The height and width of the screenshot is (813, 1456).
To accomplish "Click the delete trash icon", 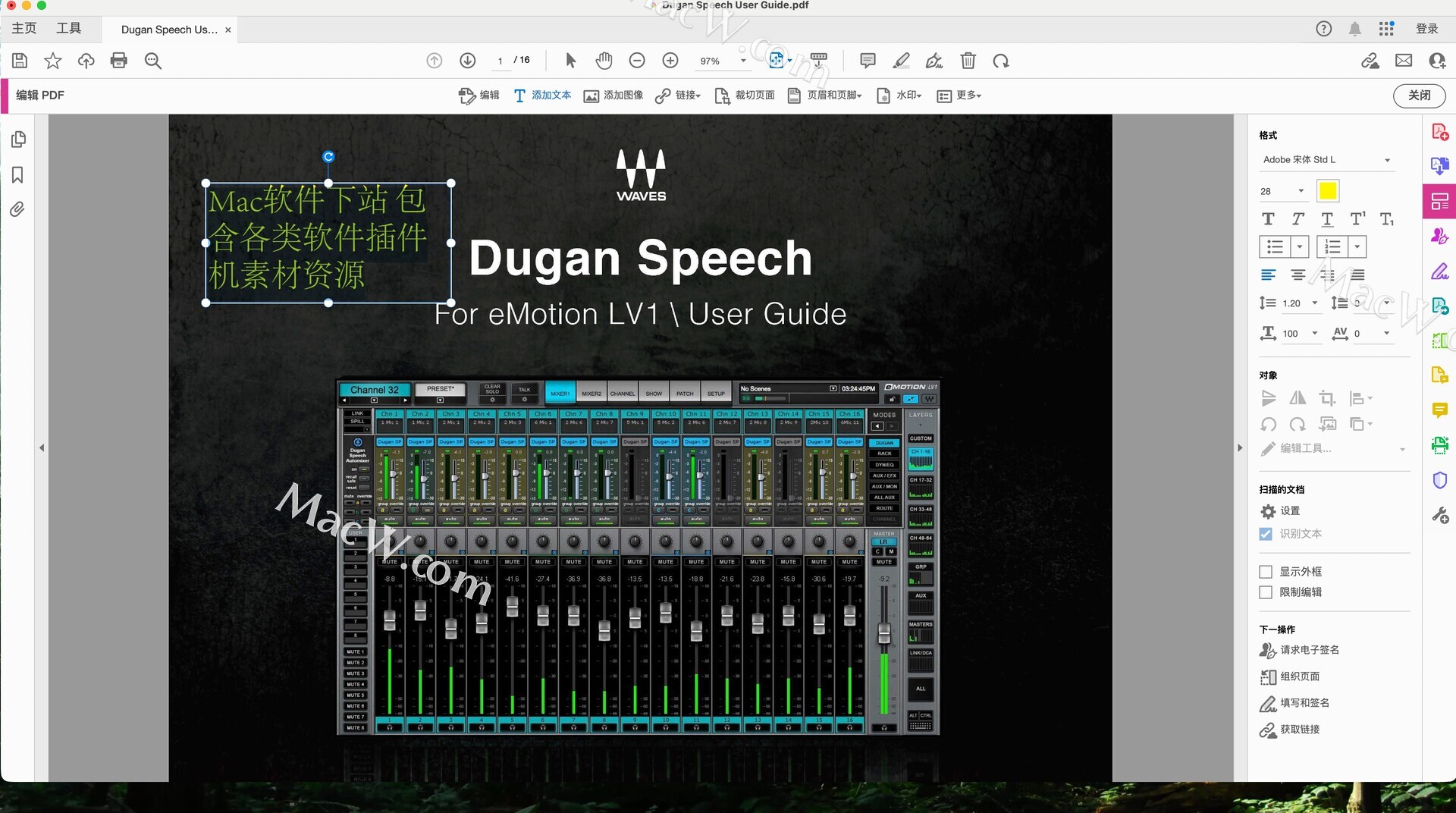I will (968, 61).
